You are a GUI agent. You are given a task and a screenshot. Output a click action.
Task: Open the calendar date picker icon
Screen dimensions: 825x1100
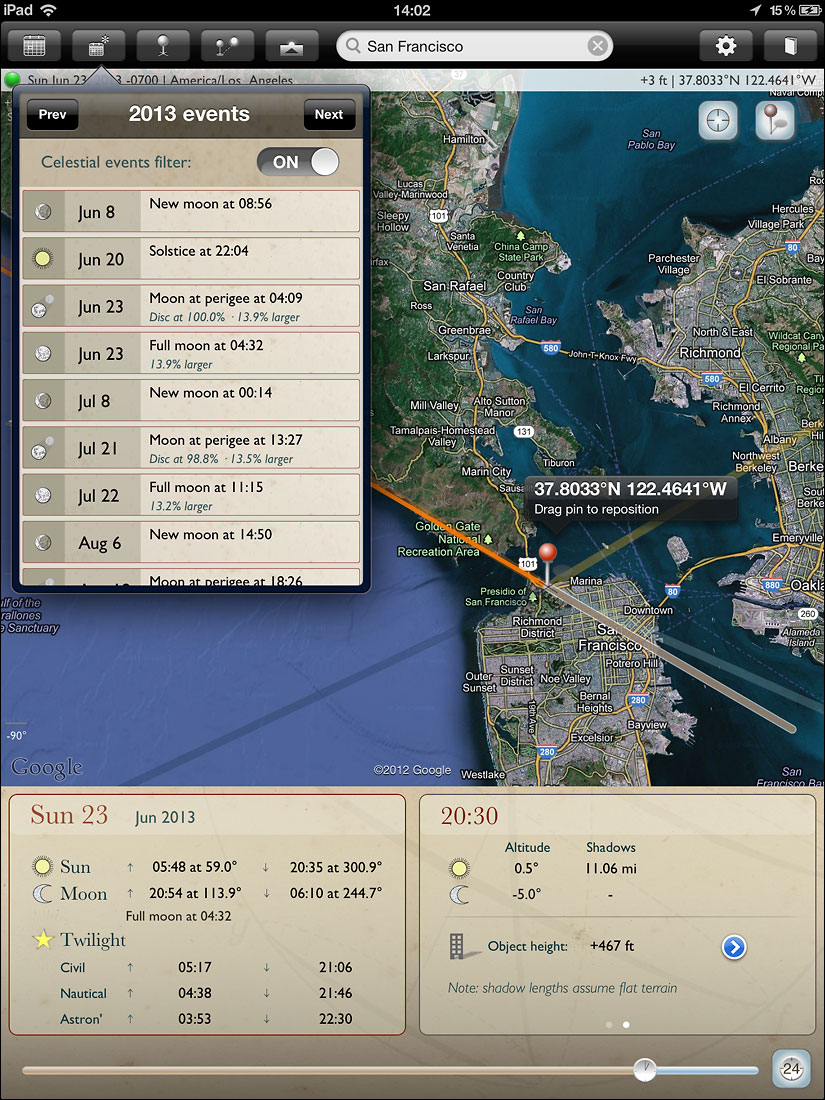click(x=34, y=46)
